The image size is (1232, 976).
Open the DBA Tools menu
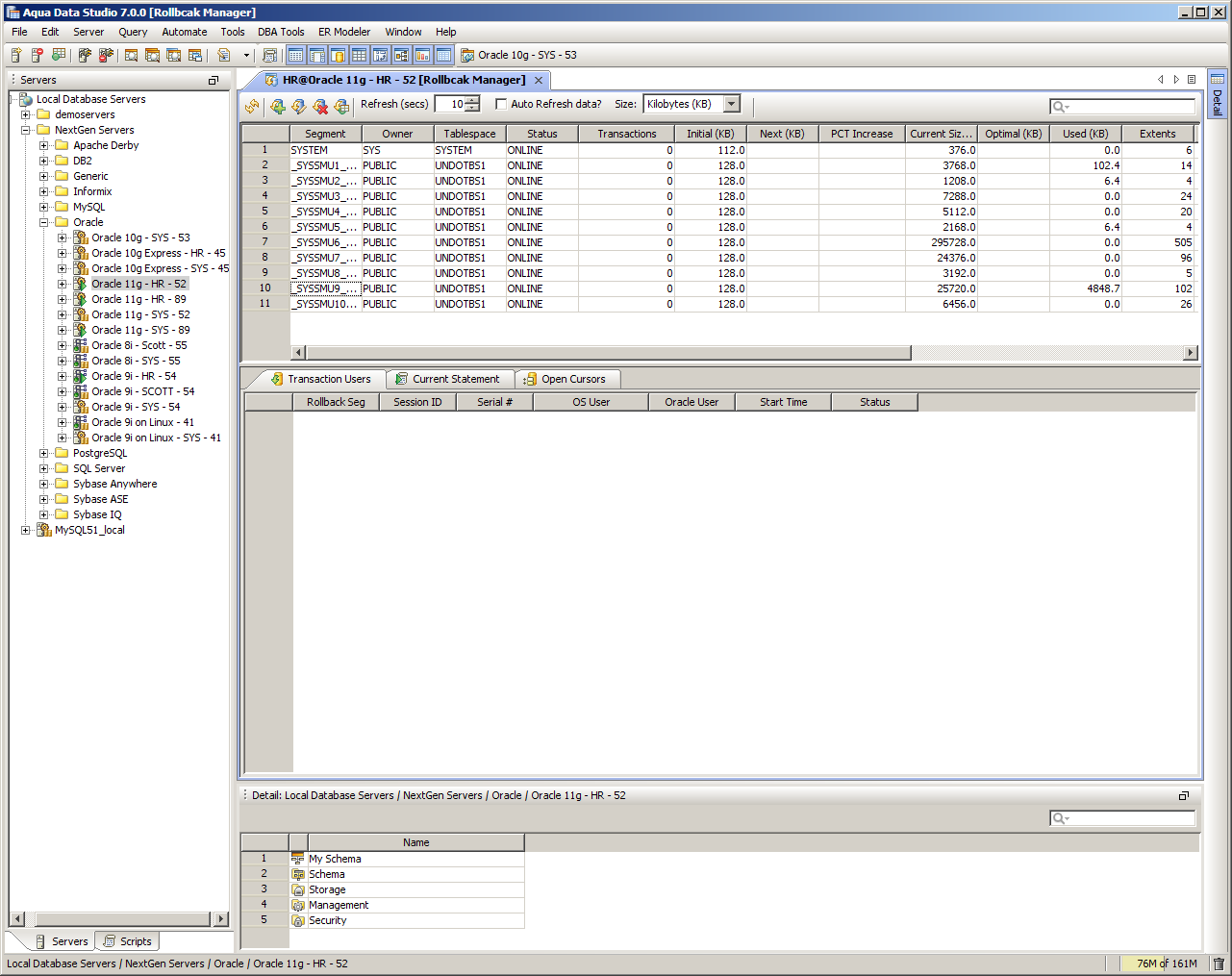click(x=281, y=32)
